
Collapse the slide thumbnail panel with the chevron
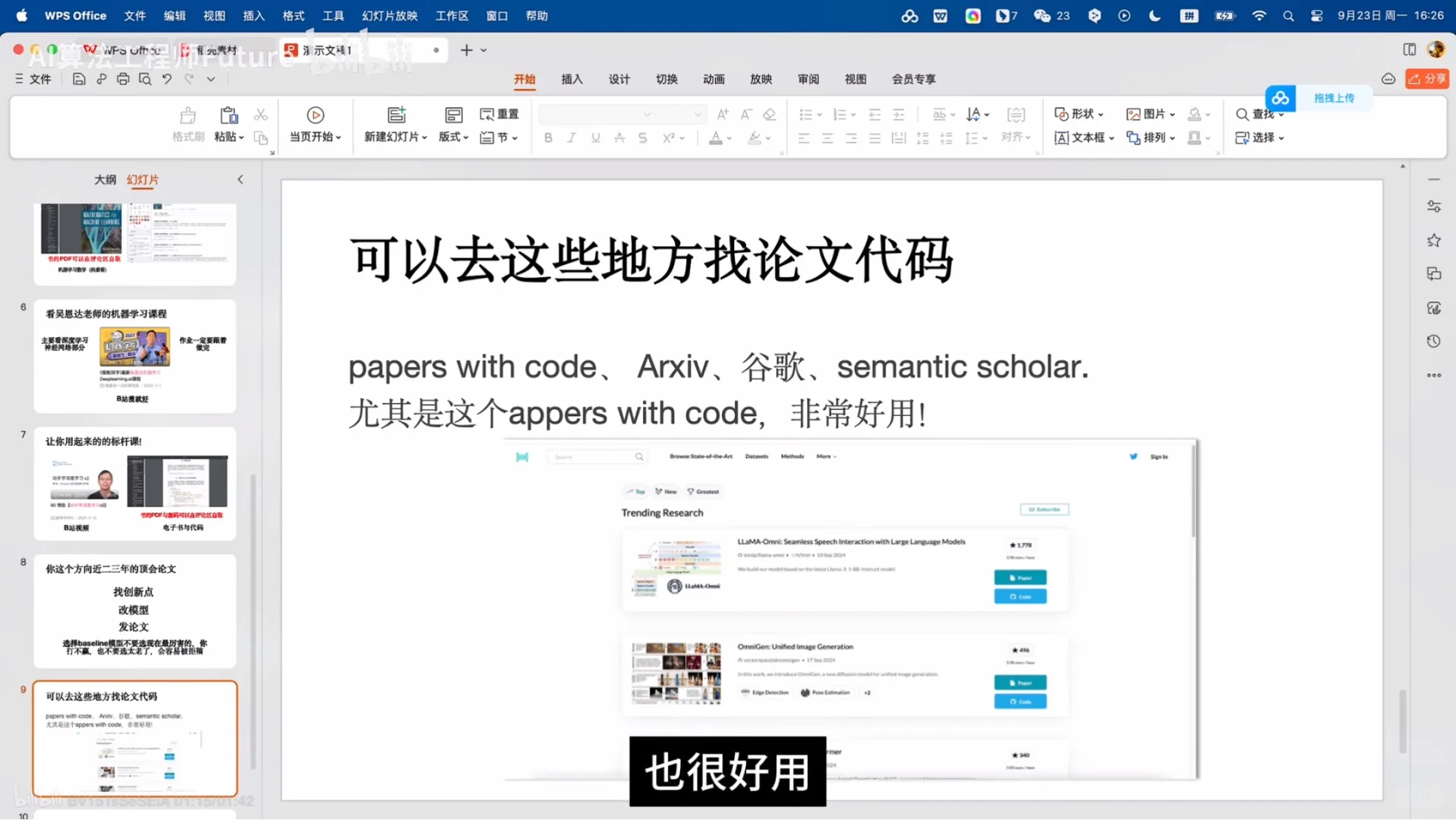[x=240, y=179]
